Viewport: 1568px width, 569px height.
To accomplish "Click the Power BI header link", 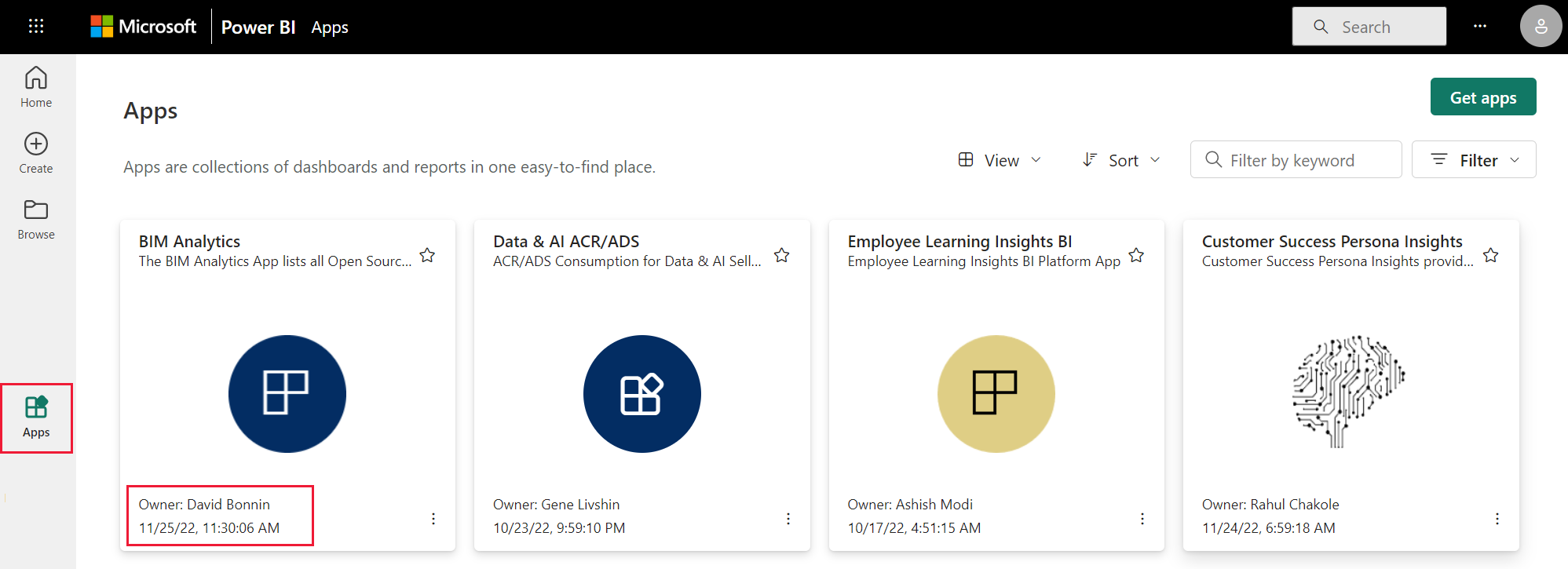I will [x=258, y=27].
